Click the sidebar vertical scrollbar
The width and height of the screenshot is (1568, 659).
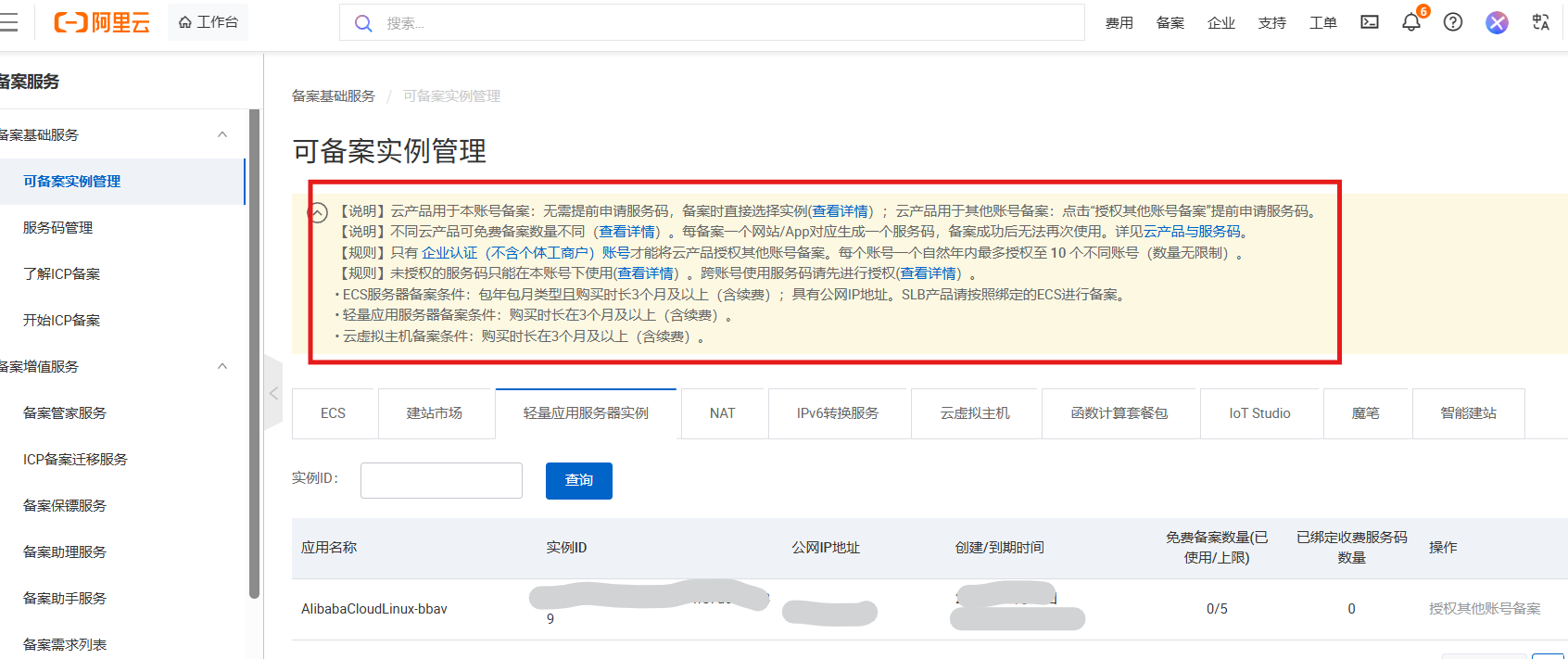click(x=255, y=354)
